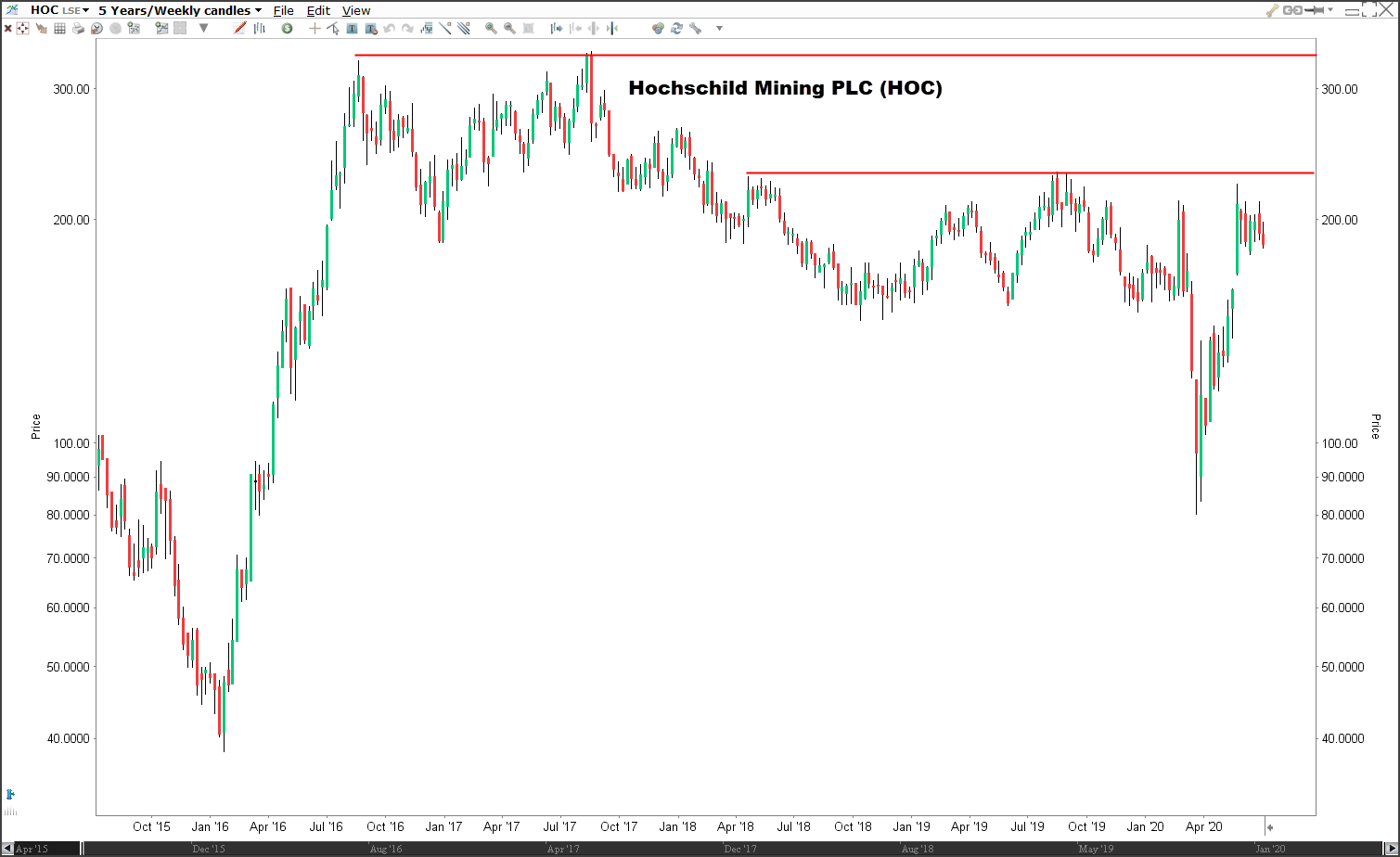1400x857 pixels.
Task: Click the blue bar with right arrow icon
Action: pyautogui.click(x=556, y=29)
